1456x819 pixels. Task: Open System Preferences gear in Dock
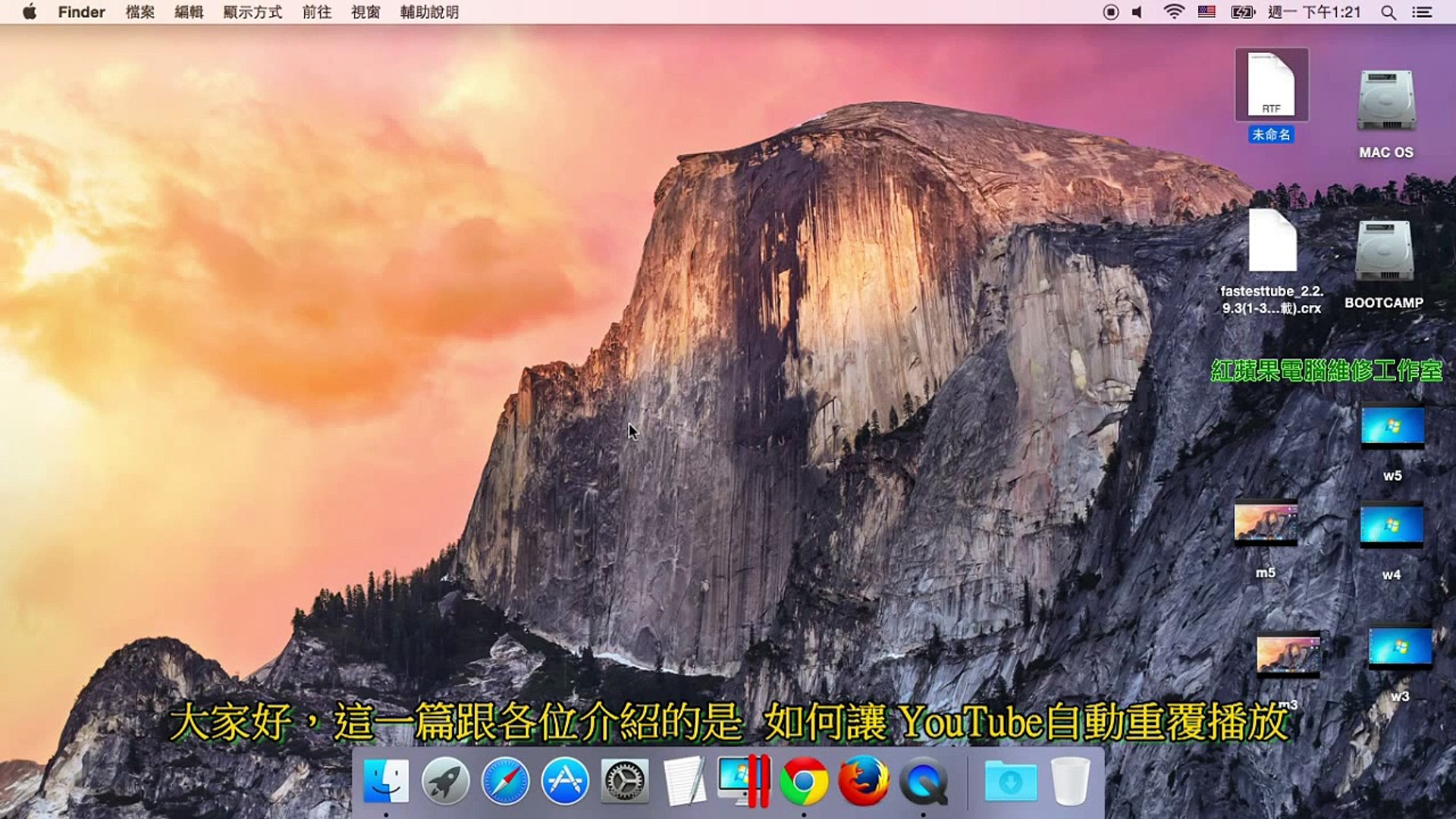(x=625, y=781)
